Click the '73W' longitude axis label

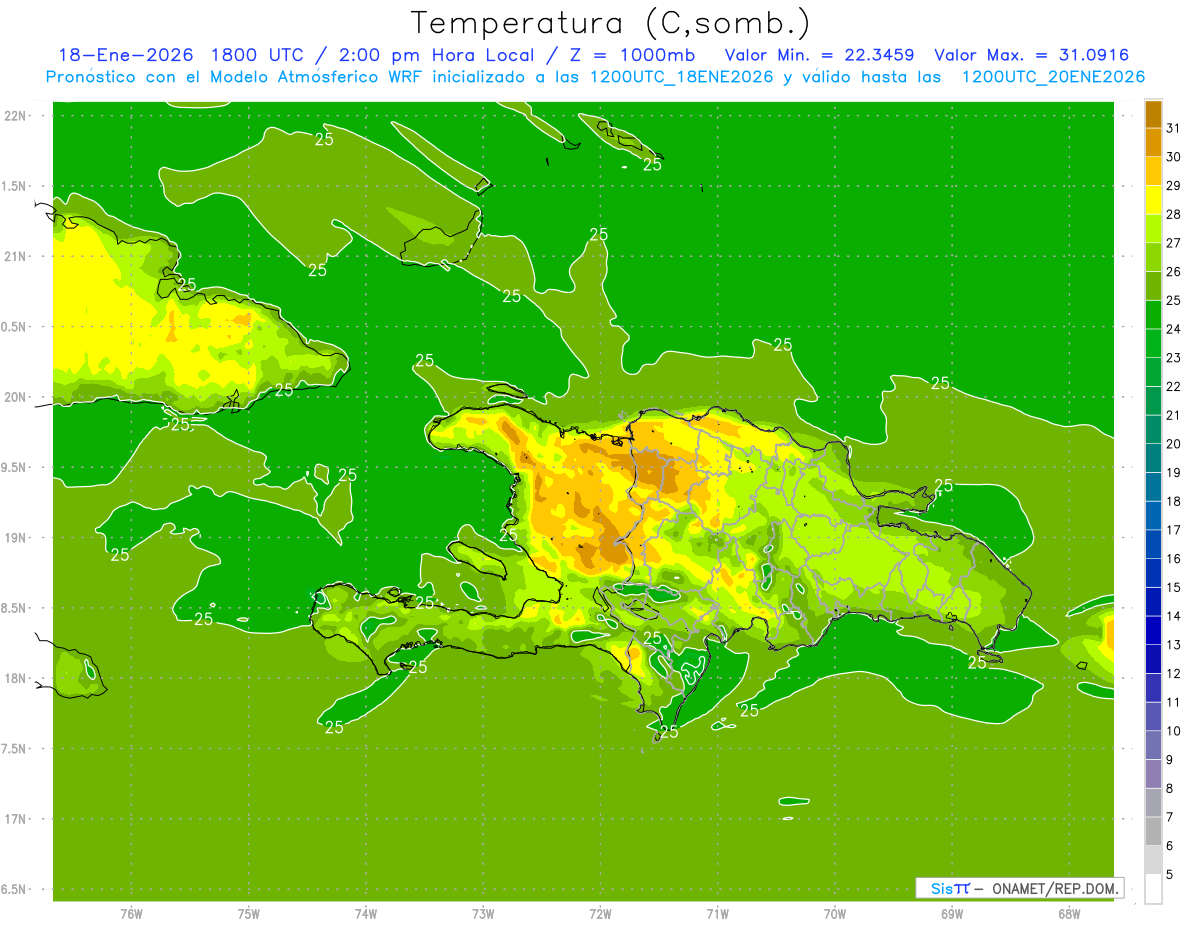pos(483,913)
